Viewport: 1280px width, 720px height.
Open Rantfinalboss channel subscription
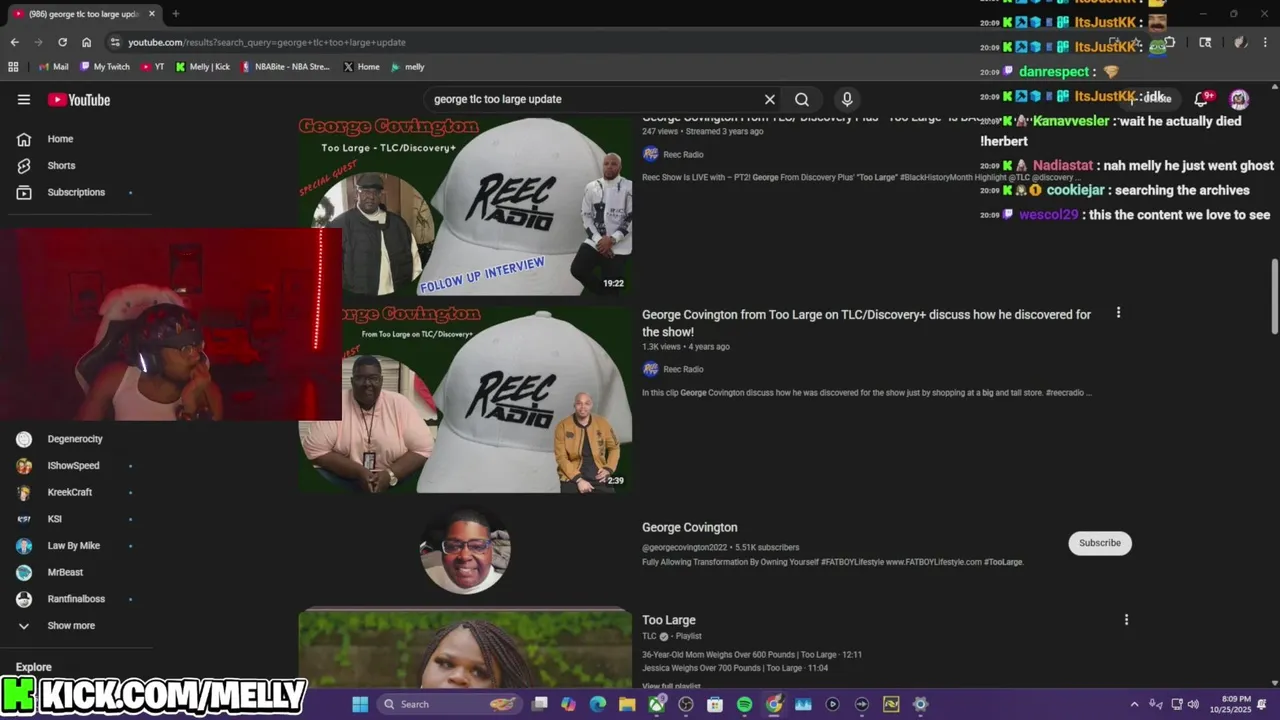(x=76, y=599)
